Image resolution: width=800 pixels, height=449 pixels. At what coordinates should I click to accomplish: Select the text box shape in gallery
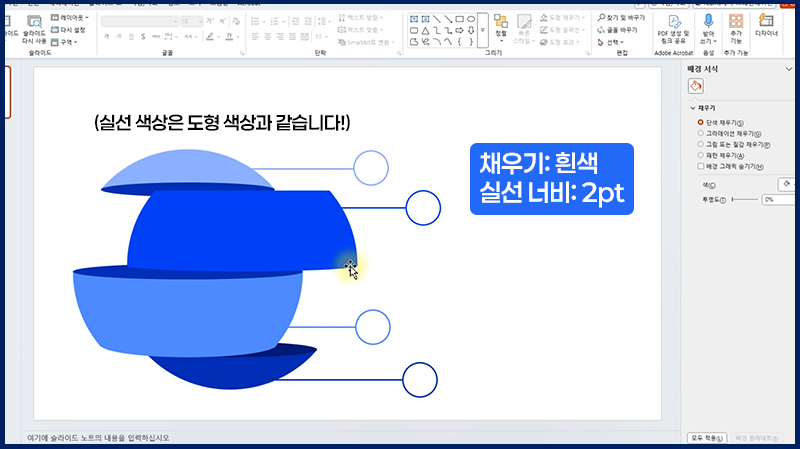click(414, 19)
